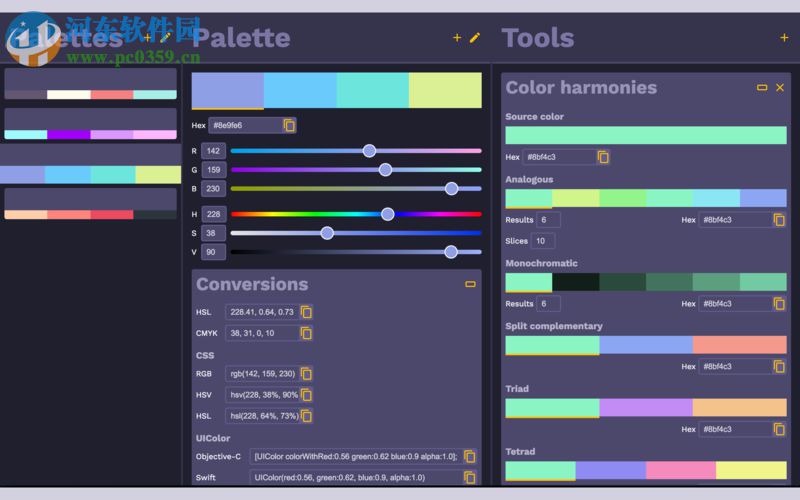The image size is (800, 500).
Task: Click the Source color mint bar
Action: pos(646,135)
